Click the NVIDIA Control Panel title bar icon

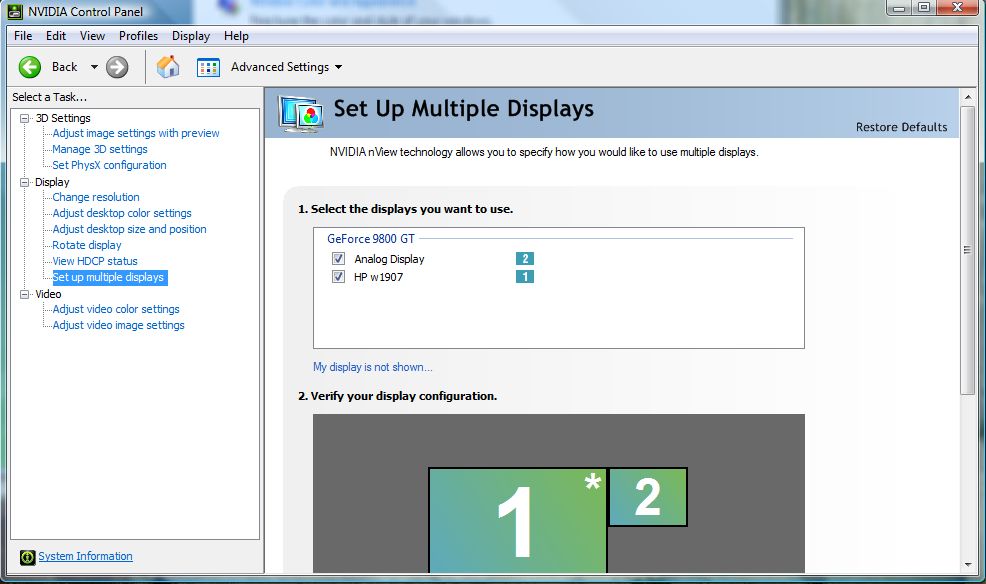coord(14,11)
